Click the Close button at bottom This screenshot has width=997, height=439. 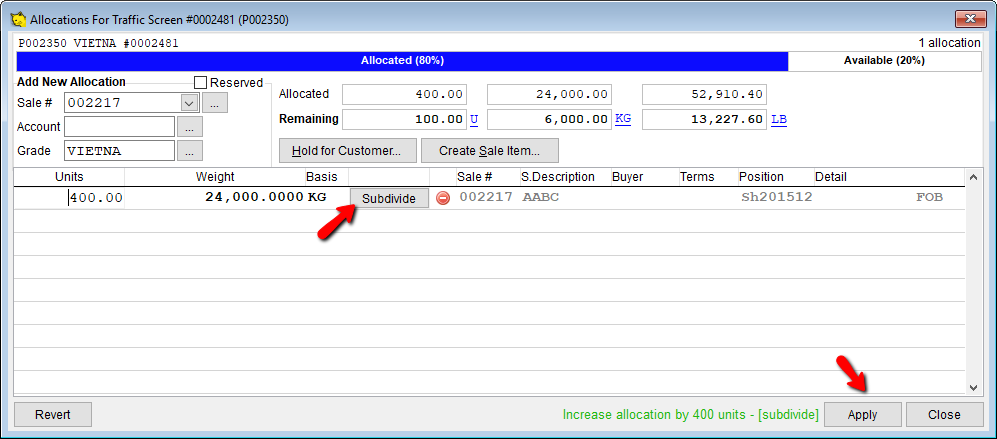pyautogui.click(x=944, y=415)
